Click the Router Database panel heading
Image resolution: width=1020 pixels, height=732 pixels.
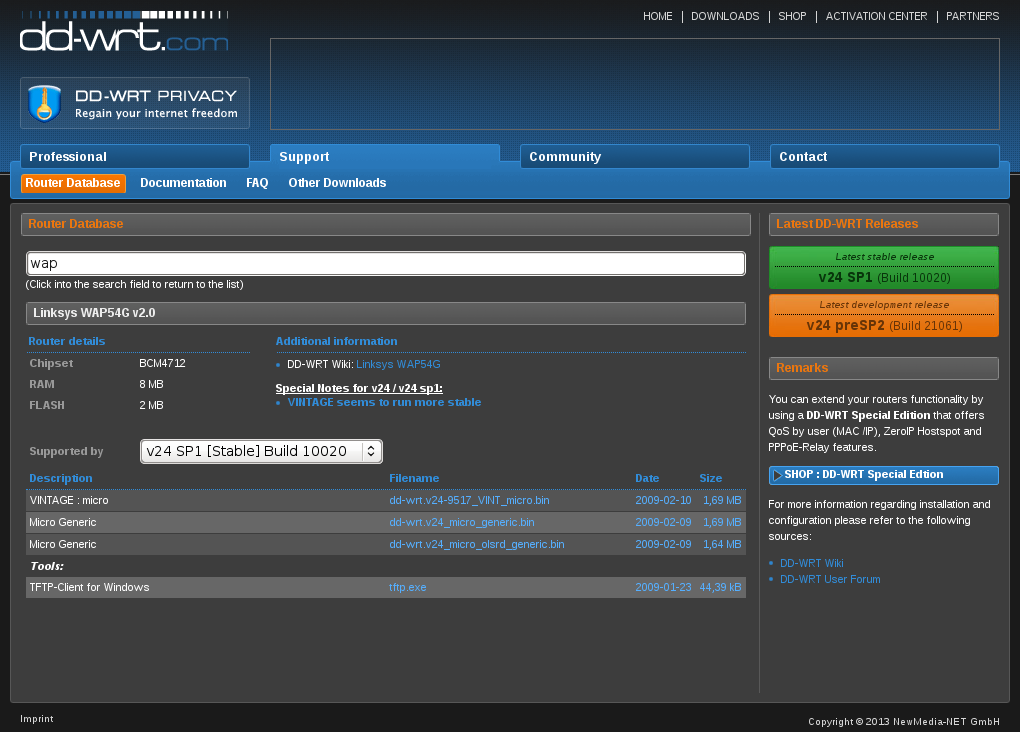pos(386,224)
